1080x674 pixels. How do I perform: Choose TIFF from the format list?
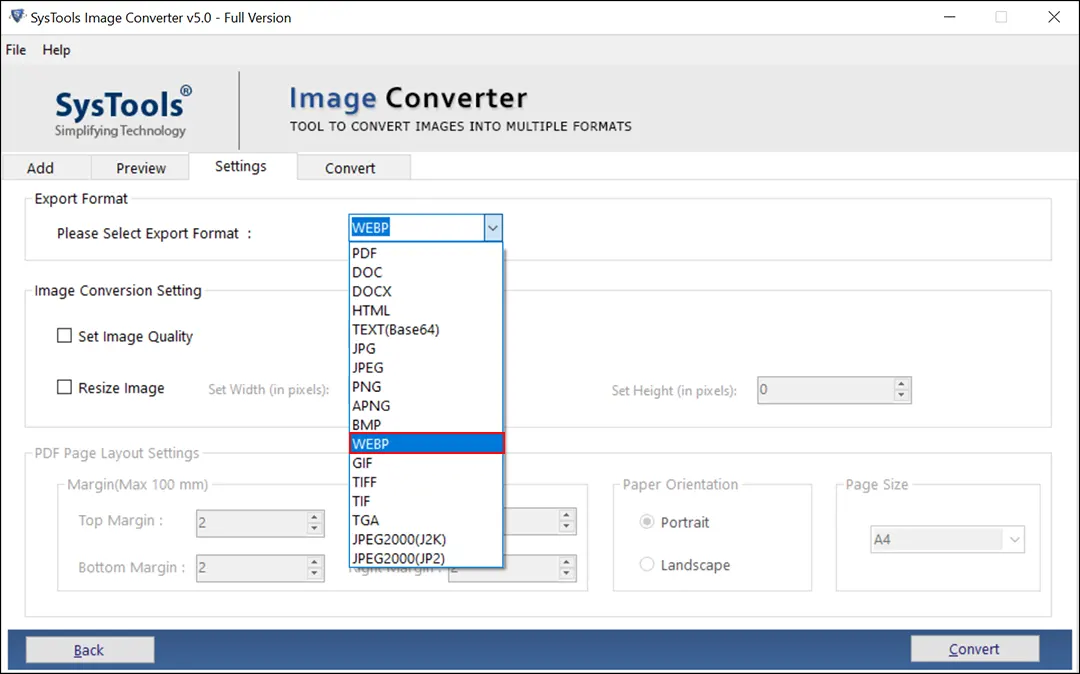click(426, 482)
